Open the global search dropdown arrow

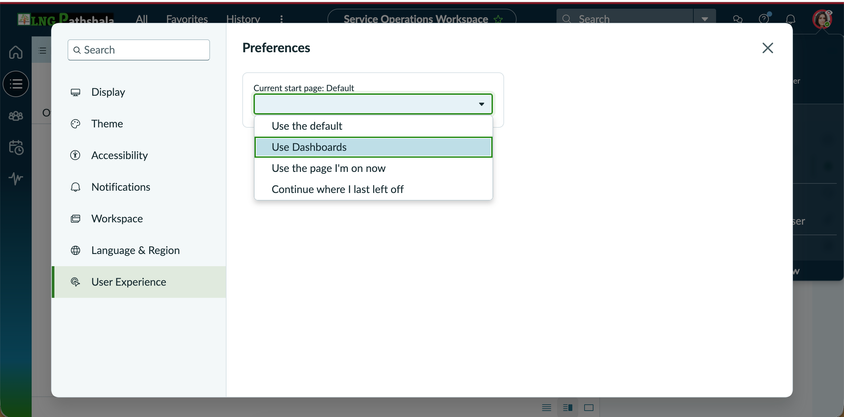click(x=705, y=19)
